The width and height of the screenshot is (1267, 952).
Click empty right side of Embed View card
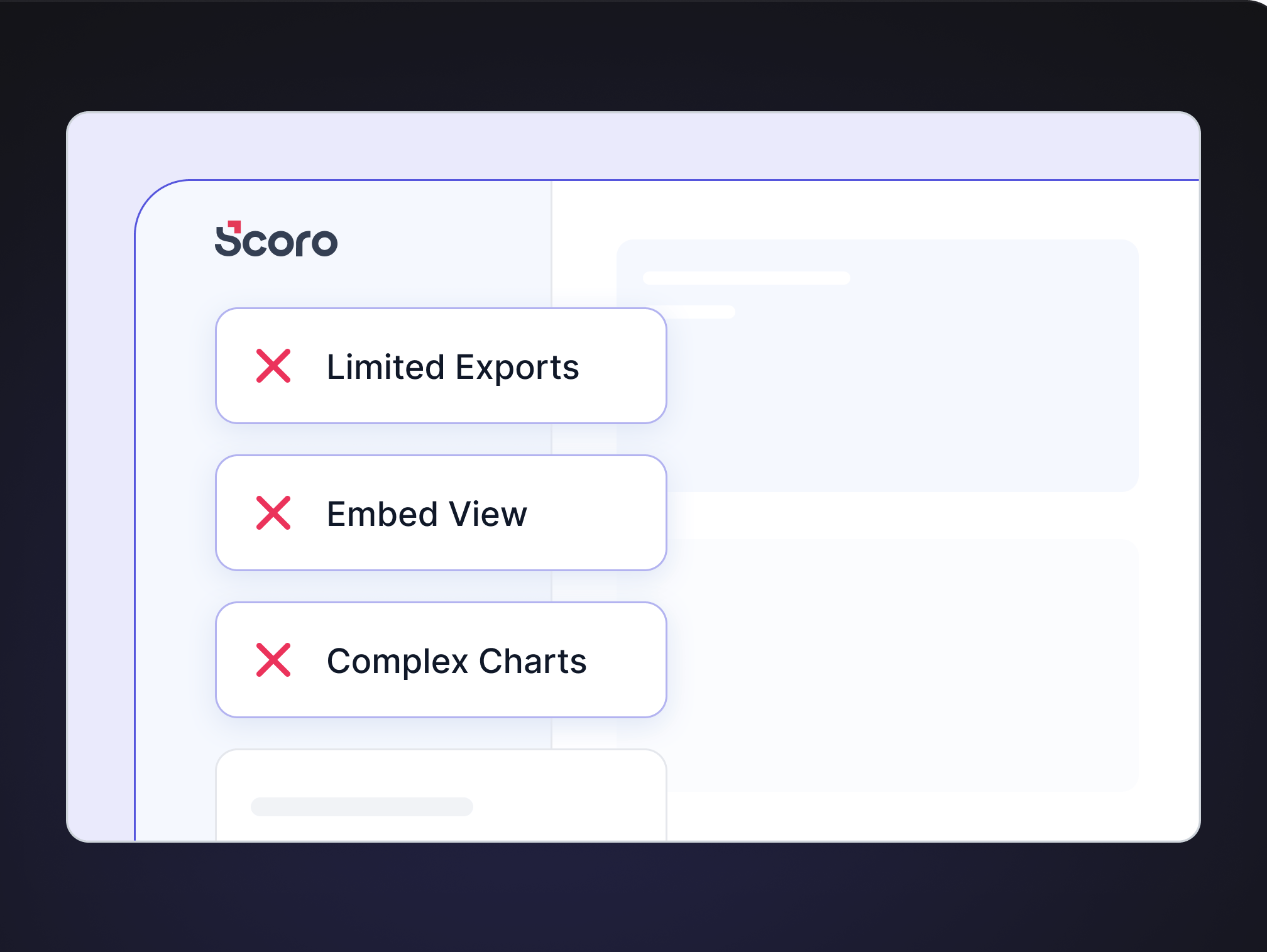(597, 513)
